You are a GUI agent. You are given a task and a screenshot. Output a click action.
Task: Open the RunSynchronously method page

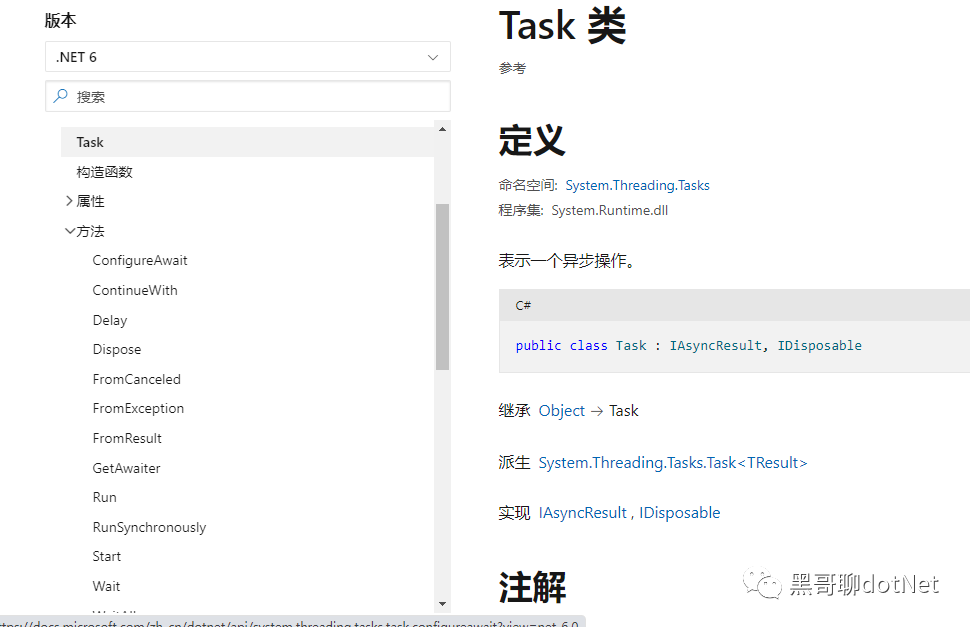(x=149, y=527)
